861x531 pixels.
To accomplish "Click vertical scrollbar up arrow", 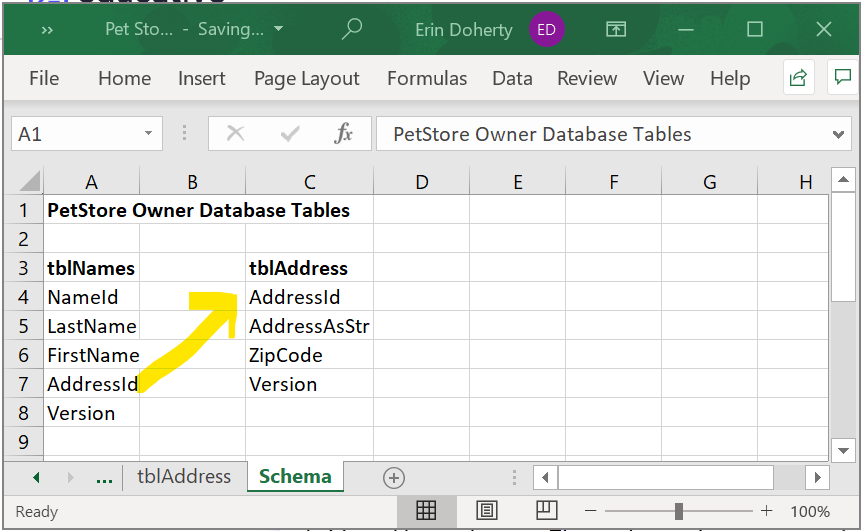I will (x=843, y=180).
